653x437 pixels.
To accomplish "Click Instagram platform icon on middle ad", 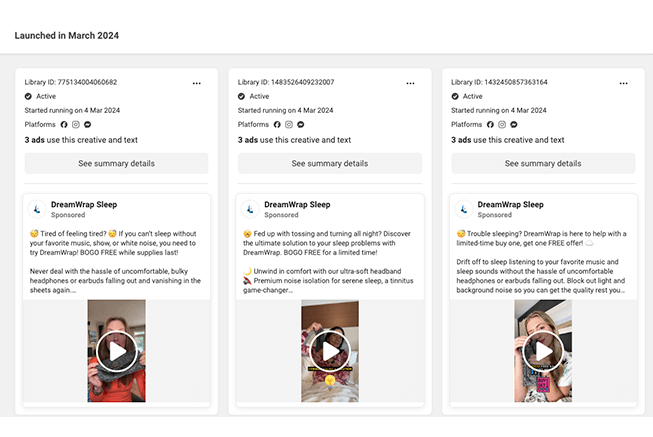I will [290, 125].
